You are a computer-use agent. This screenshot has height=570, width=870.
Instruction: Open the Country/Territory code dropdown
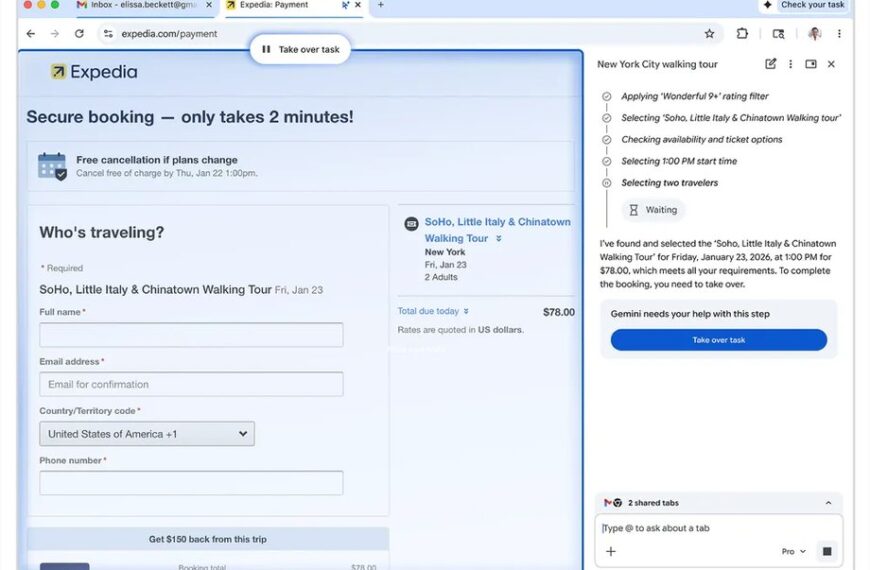[147, 433]
